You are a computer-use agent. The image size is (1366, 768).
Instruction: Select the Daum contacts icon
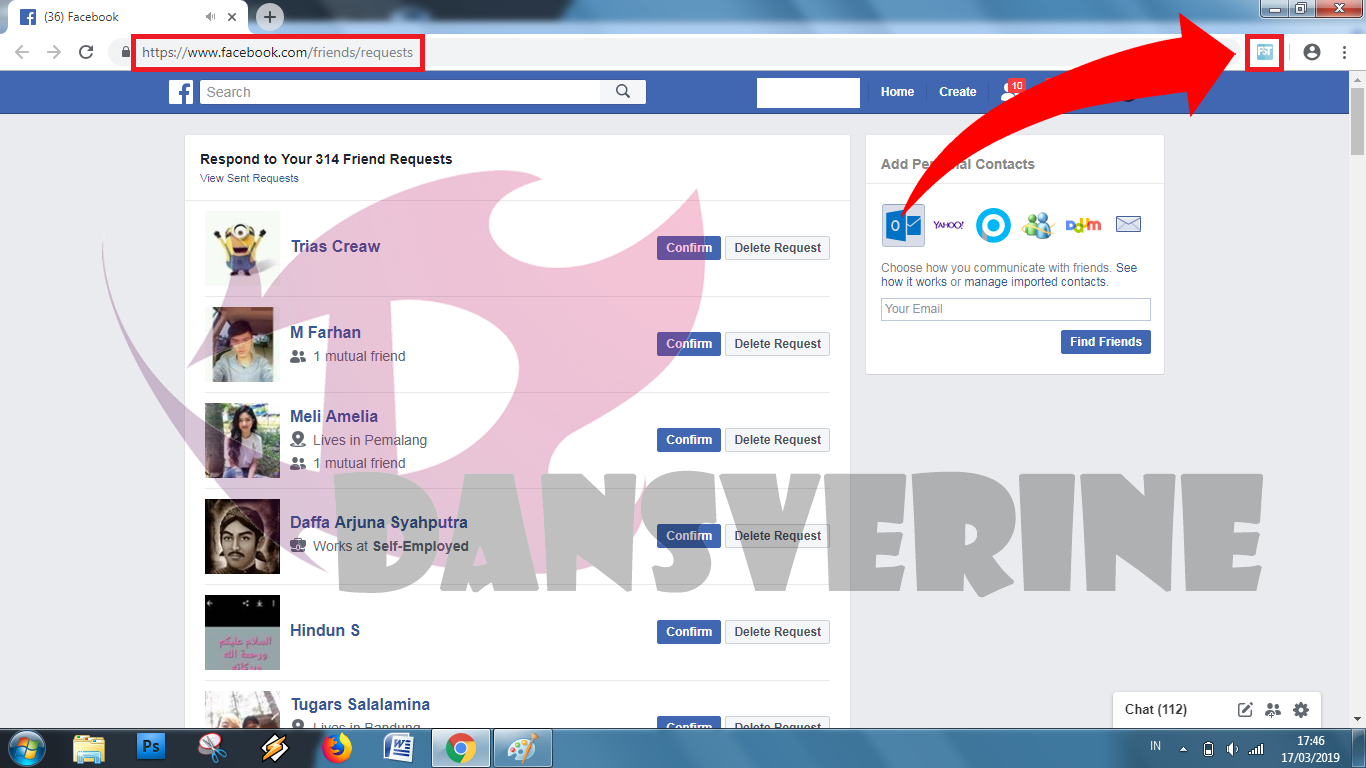click(1083, 225)
